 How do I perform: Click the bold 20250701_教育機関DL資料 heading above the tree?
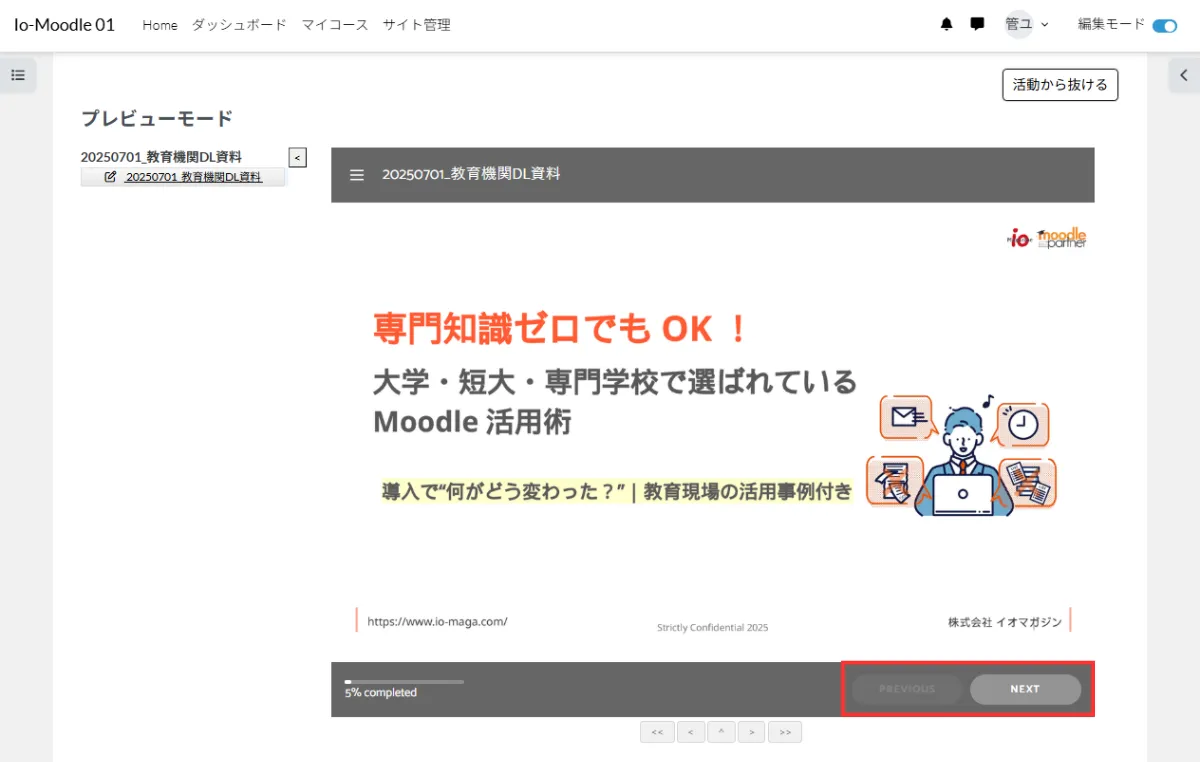161,157
